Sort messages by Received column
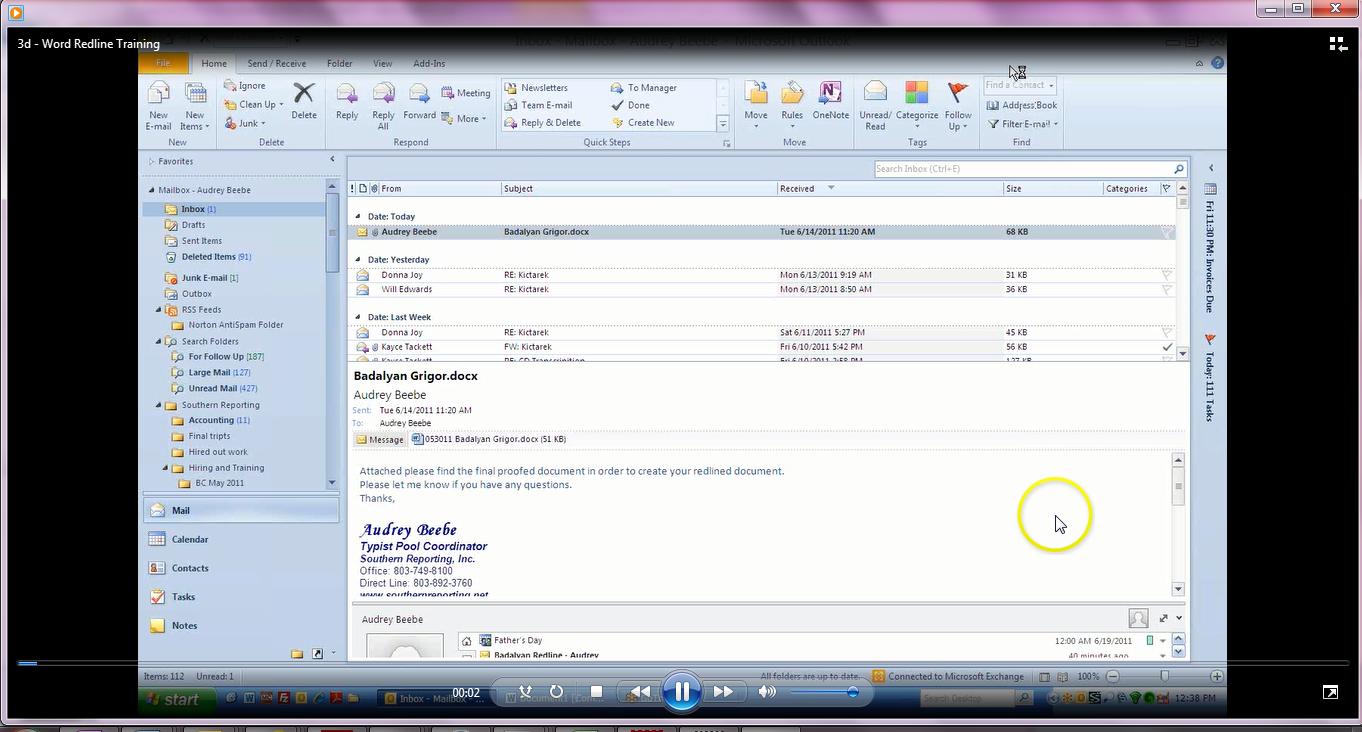1362x732 pixels. point(890,188)
